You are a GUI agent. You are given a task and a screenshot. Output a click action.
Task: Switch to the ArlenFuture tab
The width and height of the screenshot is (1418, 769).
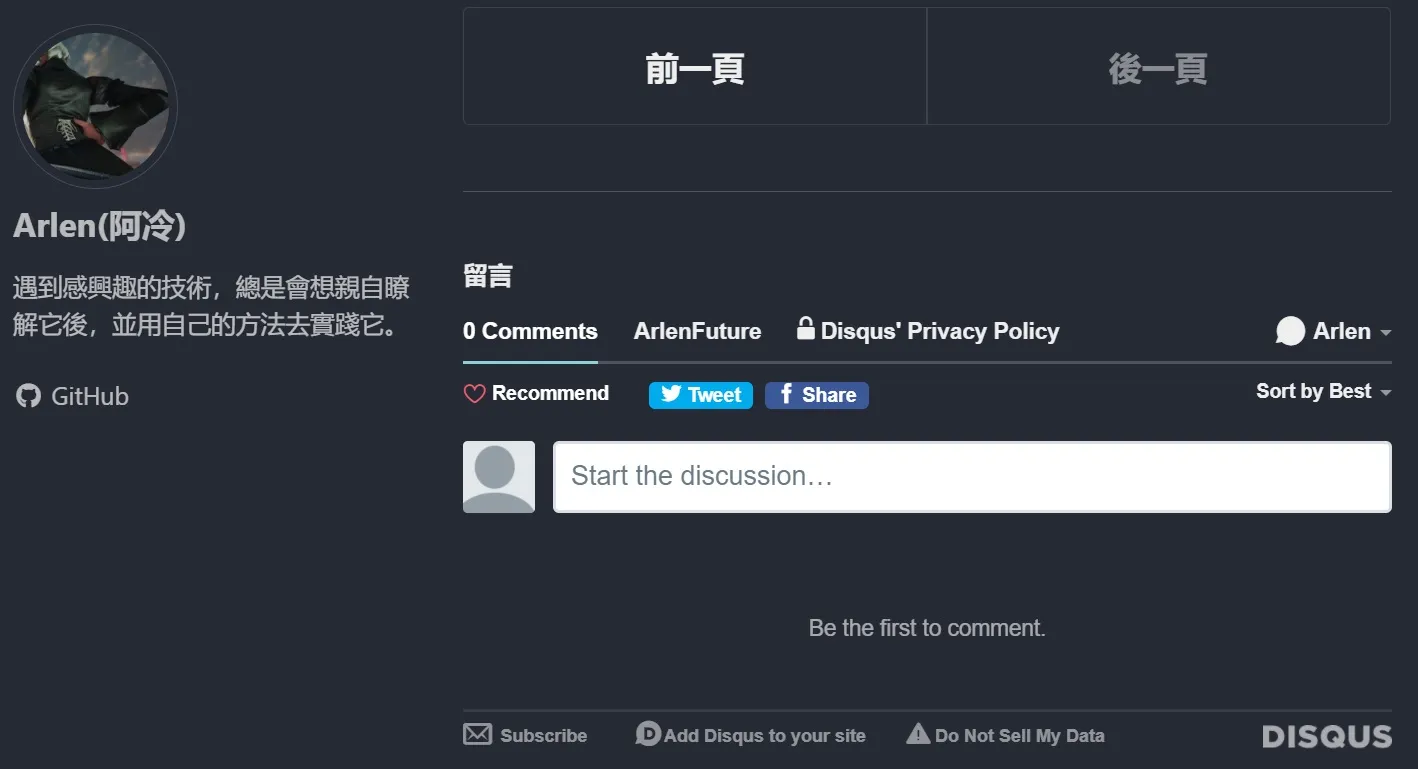[697, 332]
